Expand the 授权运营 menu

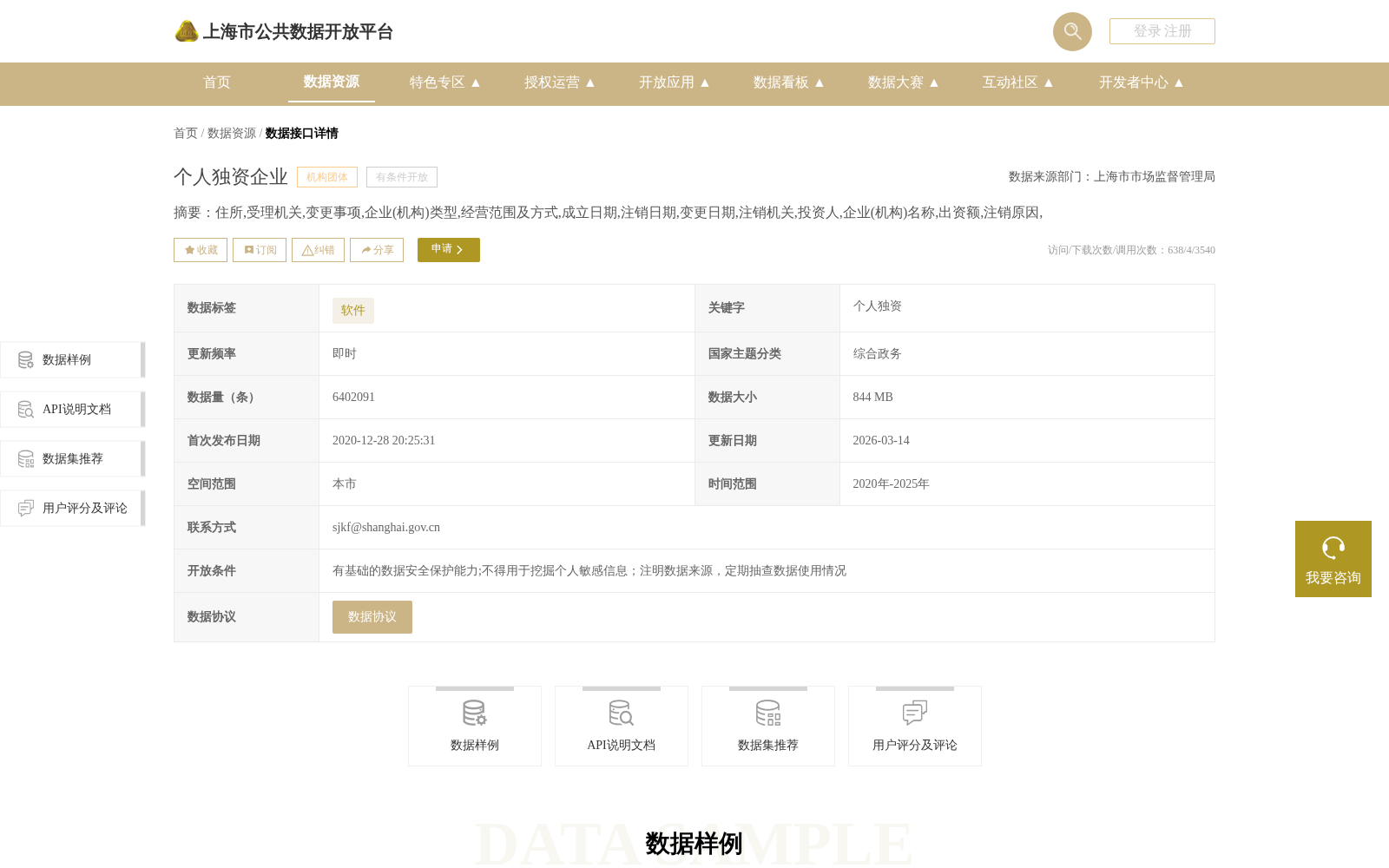coord(560,82)
